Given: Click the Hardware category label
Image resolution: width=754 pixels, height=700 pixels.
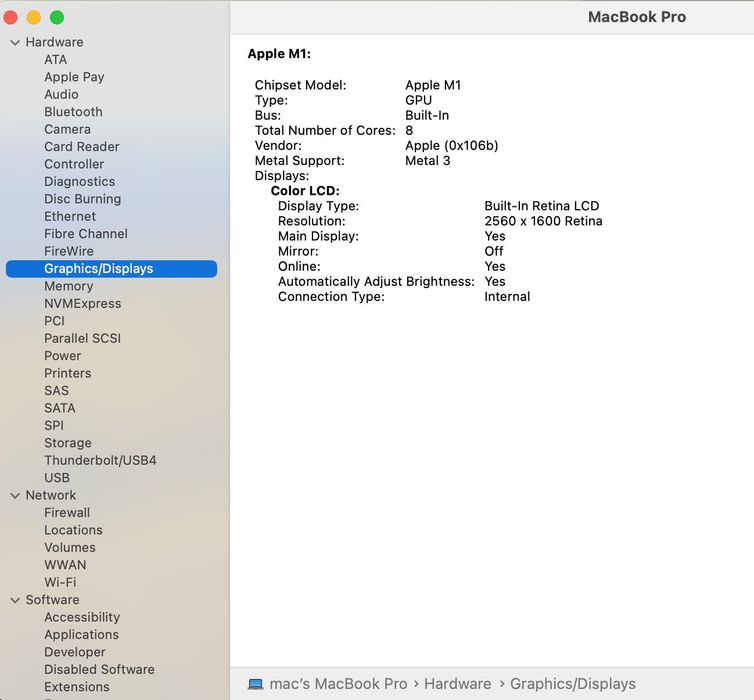Looking at the screenshot, I should coord(54,42).
